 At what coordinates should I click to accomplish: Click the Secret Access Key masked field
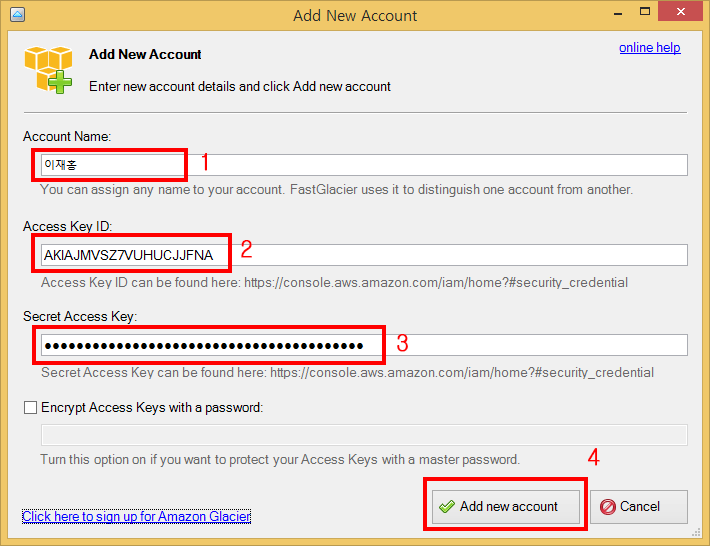coord(360,345)
